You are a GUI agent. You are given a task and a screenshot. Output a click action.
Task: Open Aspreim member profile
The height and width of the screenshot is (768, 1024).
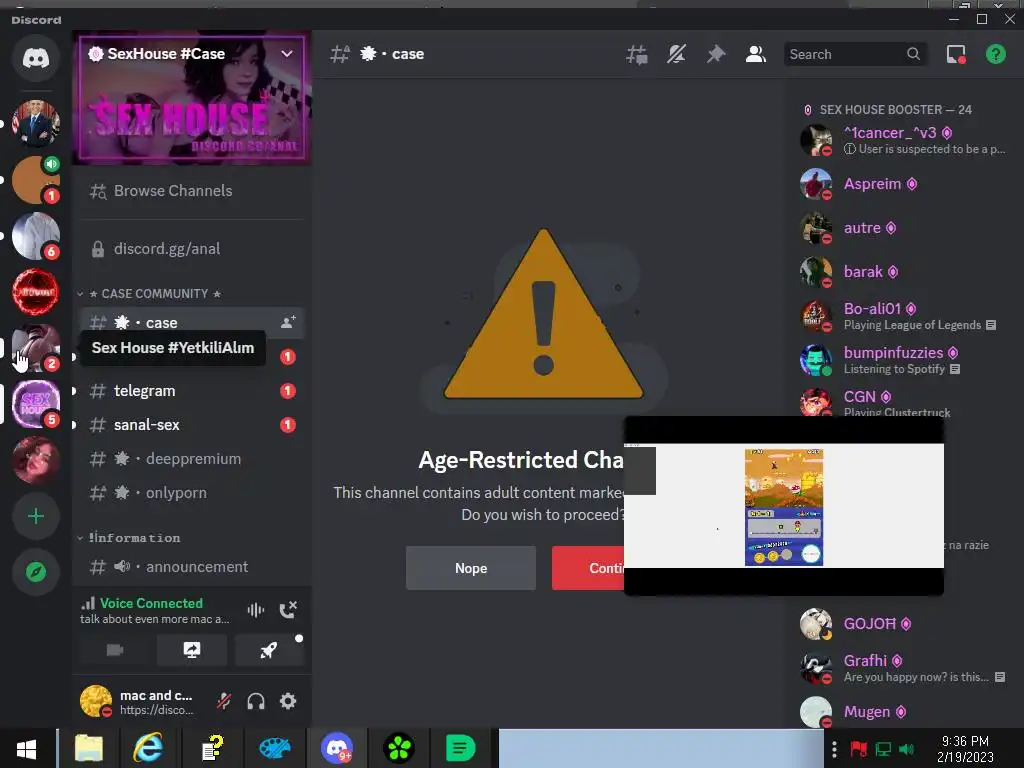pos(904,184)
